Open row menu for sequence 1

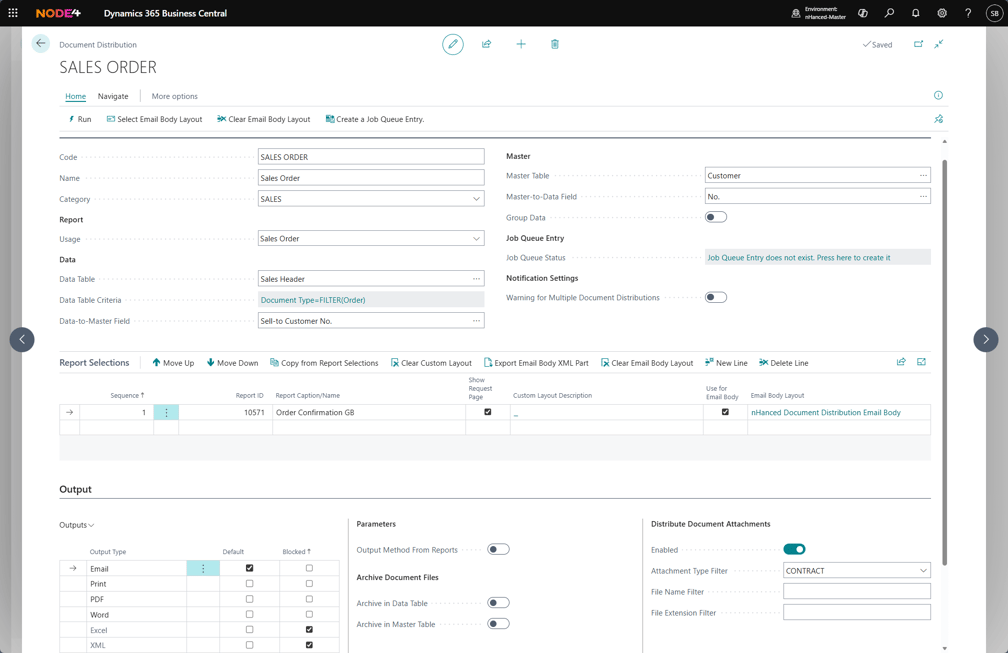click(166, 413)
